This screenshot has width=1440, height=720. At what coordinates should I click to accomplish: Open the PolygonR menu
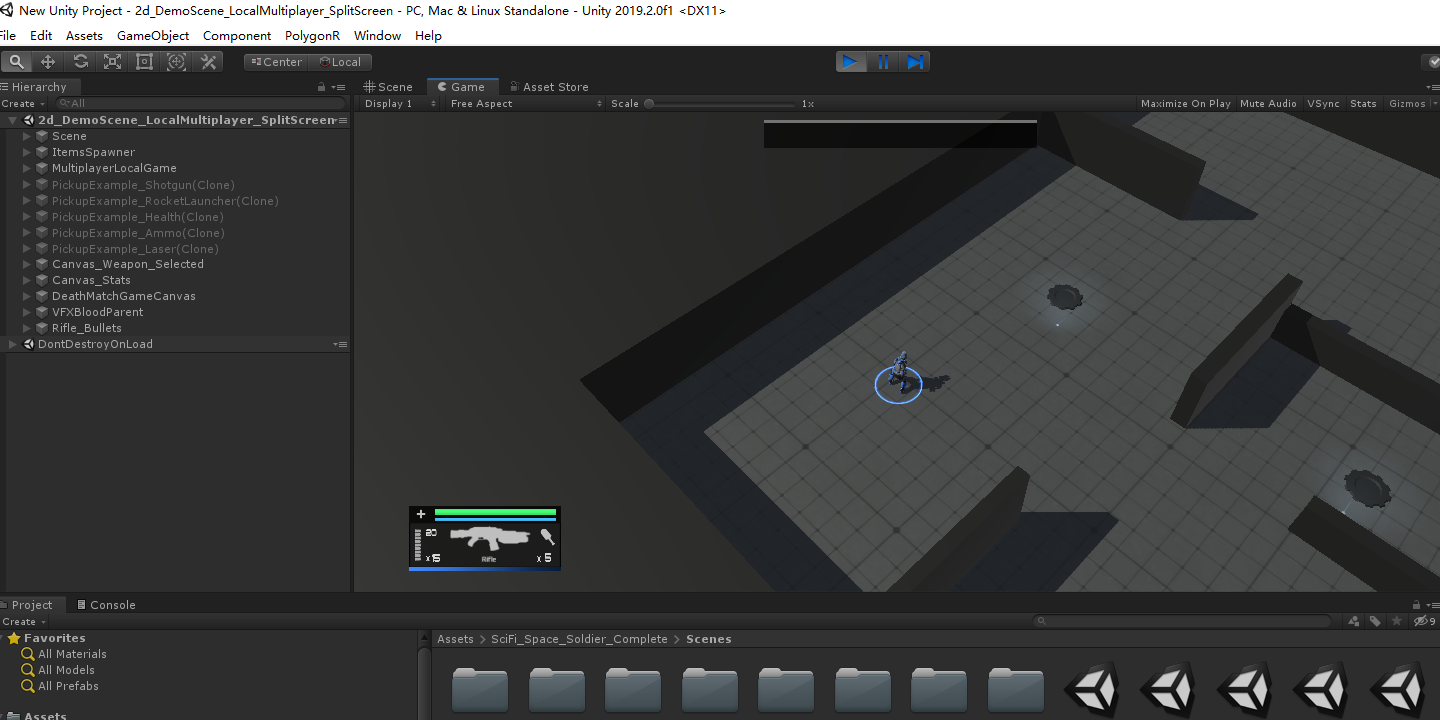pyautogui.click(x=312, y=35)
